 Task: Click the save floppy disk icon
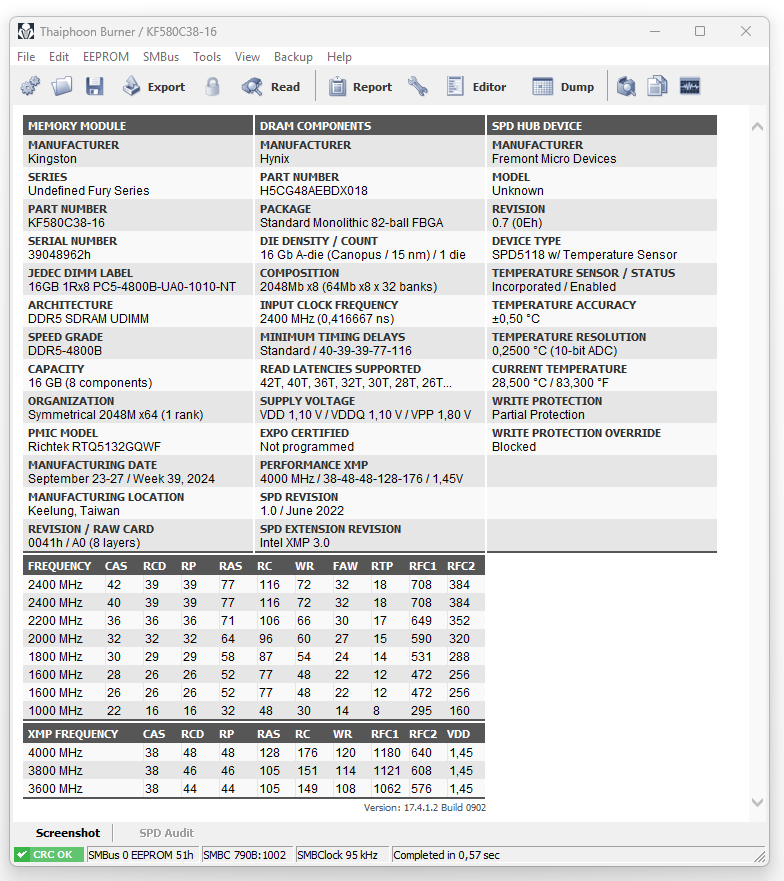pos(94,87)
